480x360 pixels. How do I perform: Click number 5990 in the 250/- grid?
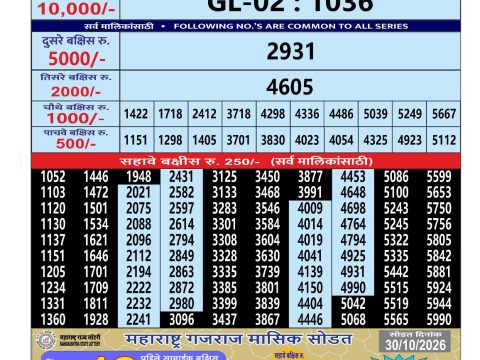click(x=439, y=320)
